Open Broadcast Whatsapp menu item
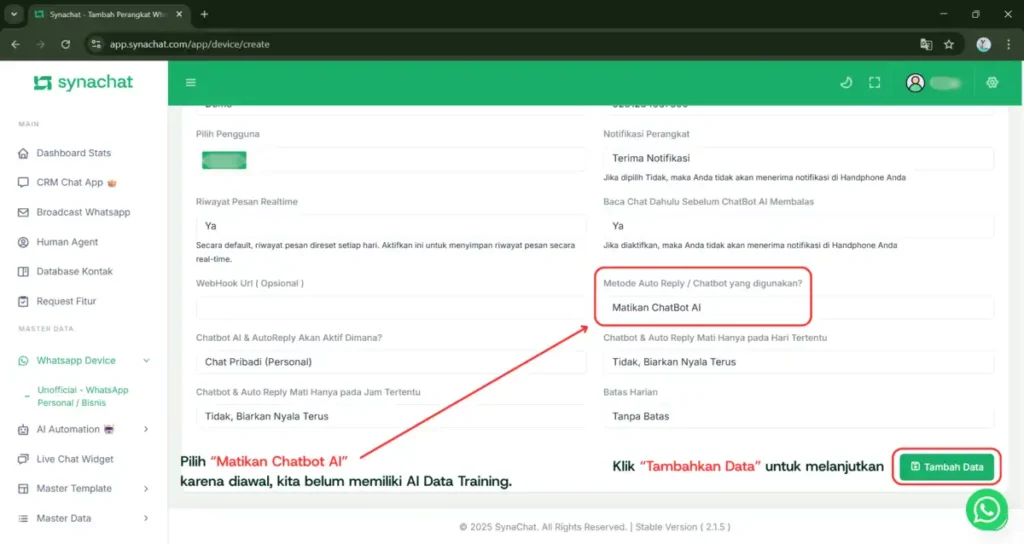This screenshot has width=1024, height=544. click(84, 212)
